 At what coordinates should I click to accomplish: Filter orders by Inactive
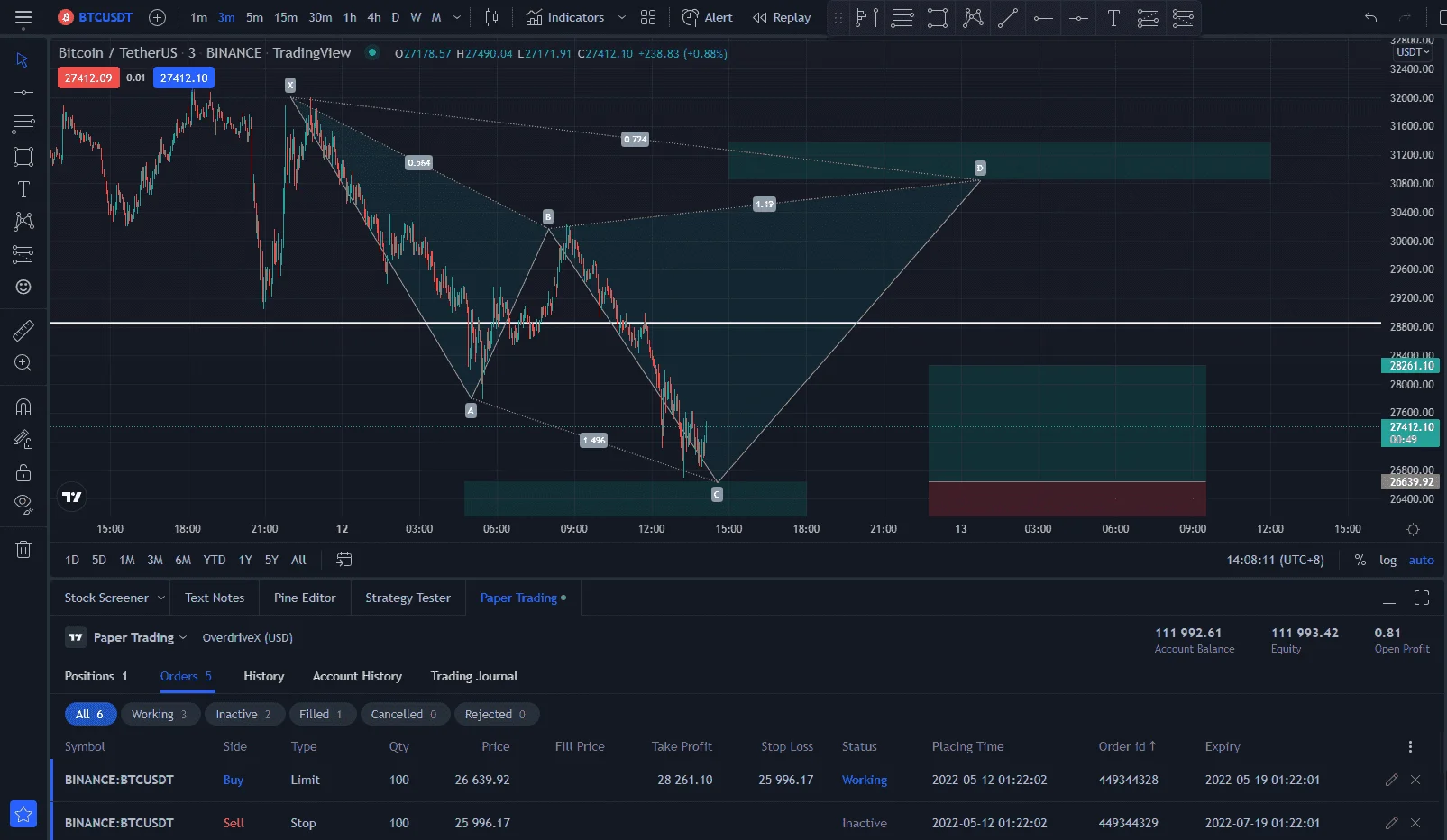(x=243, y=714)
